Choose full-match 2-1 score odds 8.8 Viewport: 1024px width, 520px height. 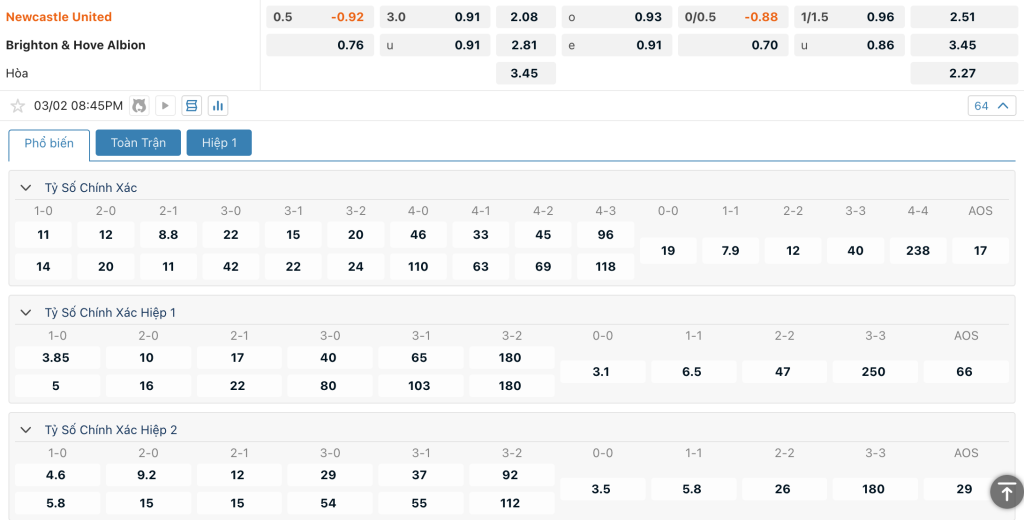168,235
